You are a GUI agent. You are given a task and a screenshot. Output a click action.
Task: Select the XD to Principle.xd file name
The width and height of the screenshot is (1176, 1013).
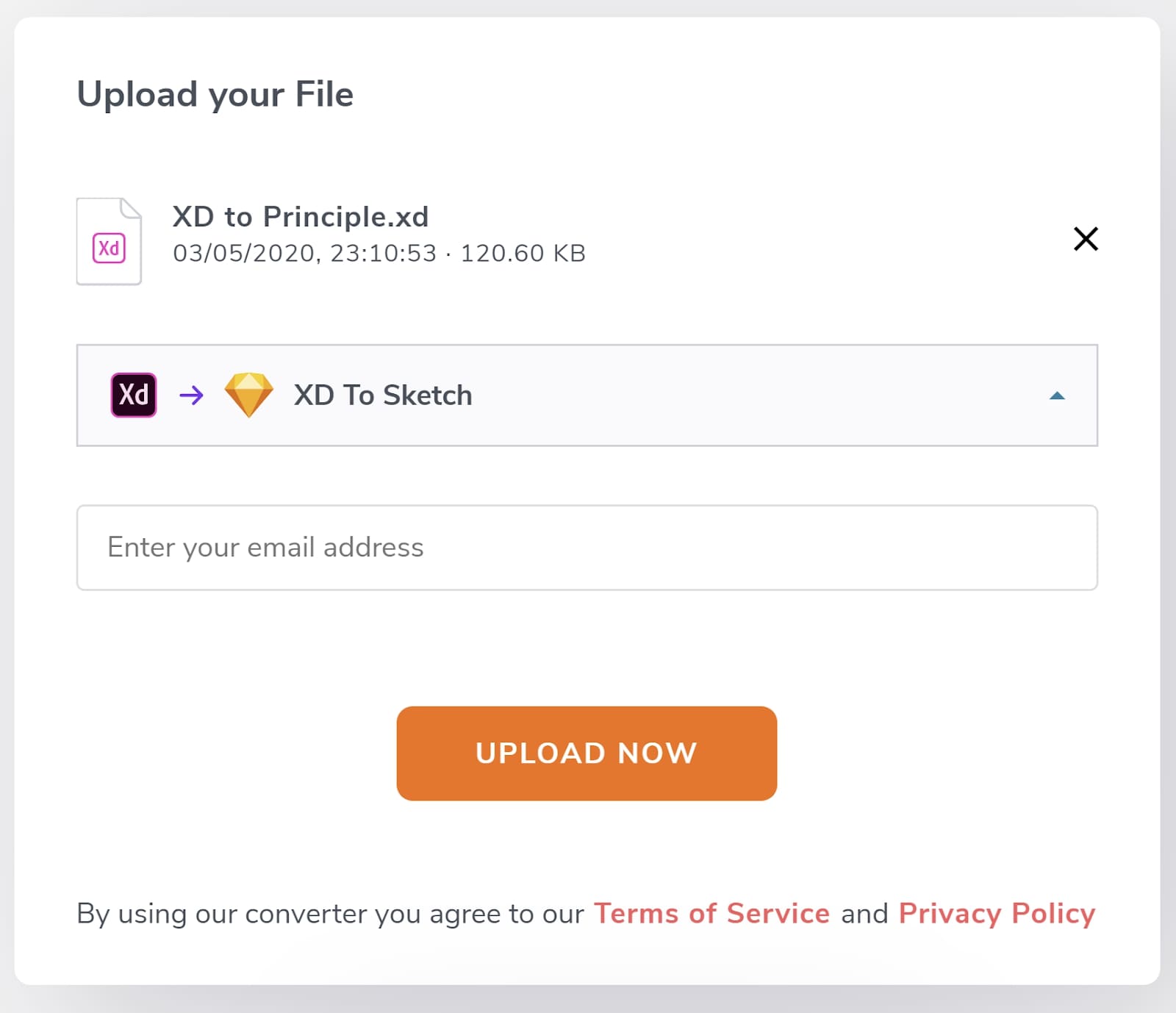(x=301, y=217)
